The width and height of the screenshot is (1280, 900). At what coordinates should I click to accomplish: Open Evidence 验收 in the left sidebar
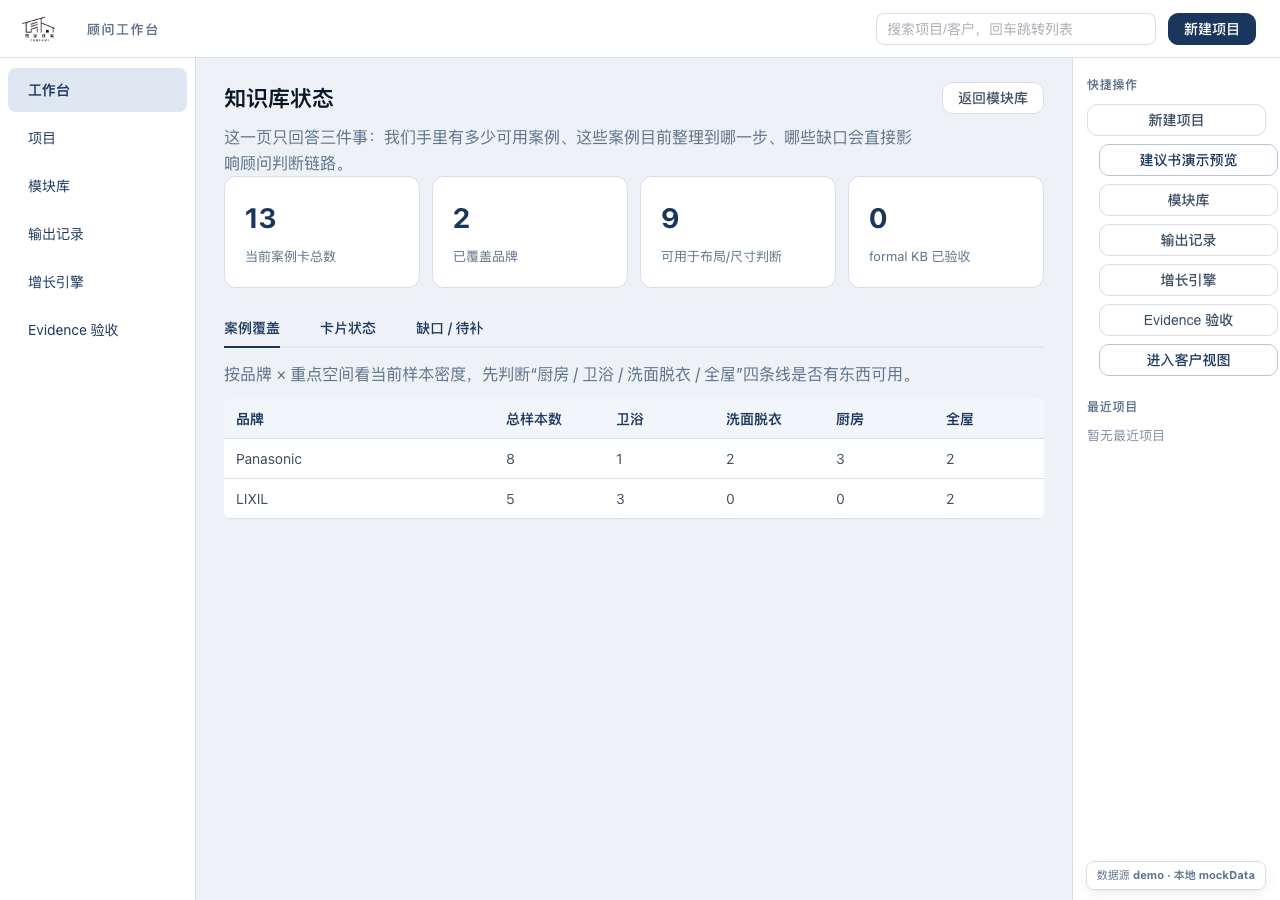click(97, 330)
